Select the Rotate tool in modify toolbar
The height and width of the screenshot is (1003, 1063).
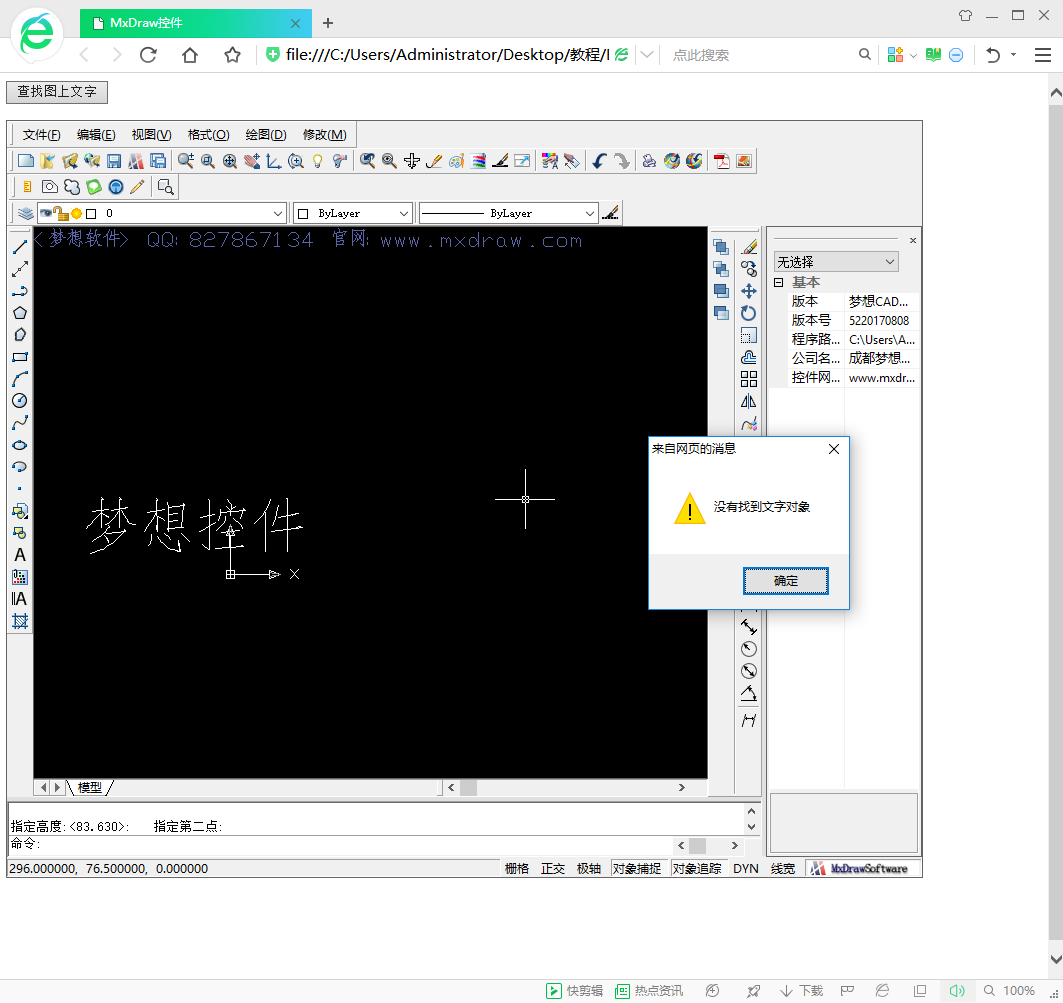(x=748, y=313)
